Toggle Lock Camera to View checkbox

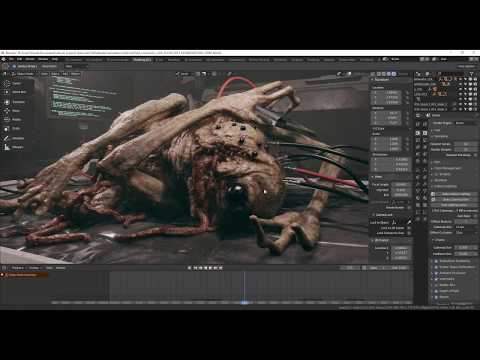409,233
